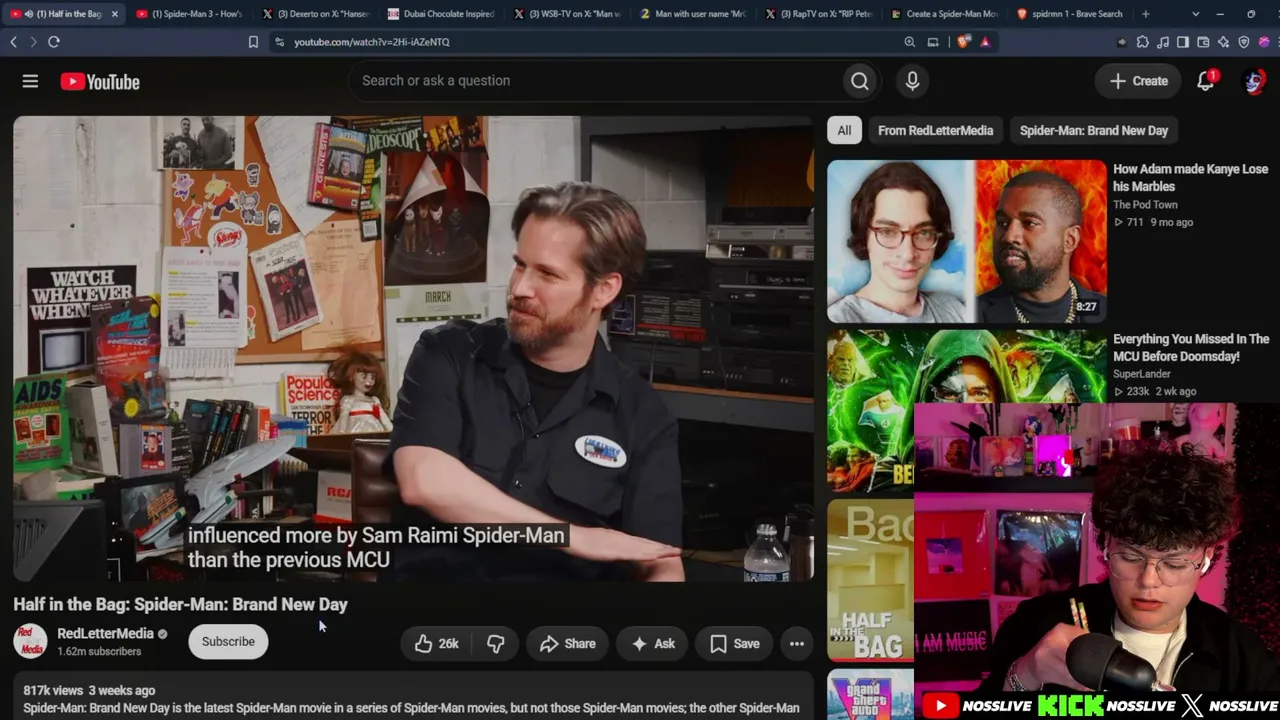Click the Ask button

coord(653,644)
